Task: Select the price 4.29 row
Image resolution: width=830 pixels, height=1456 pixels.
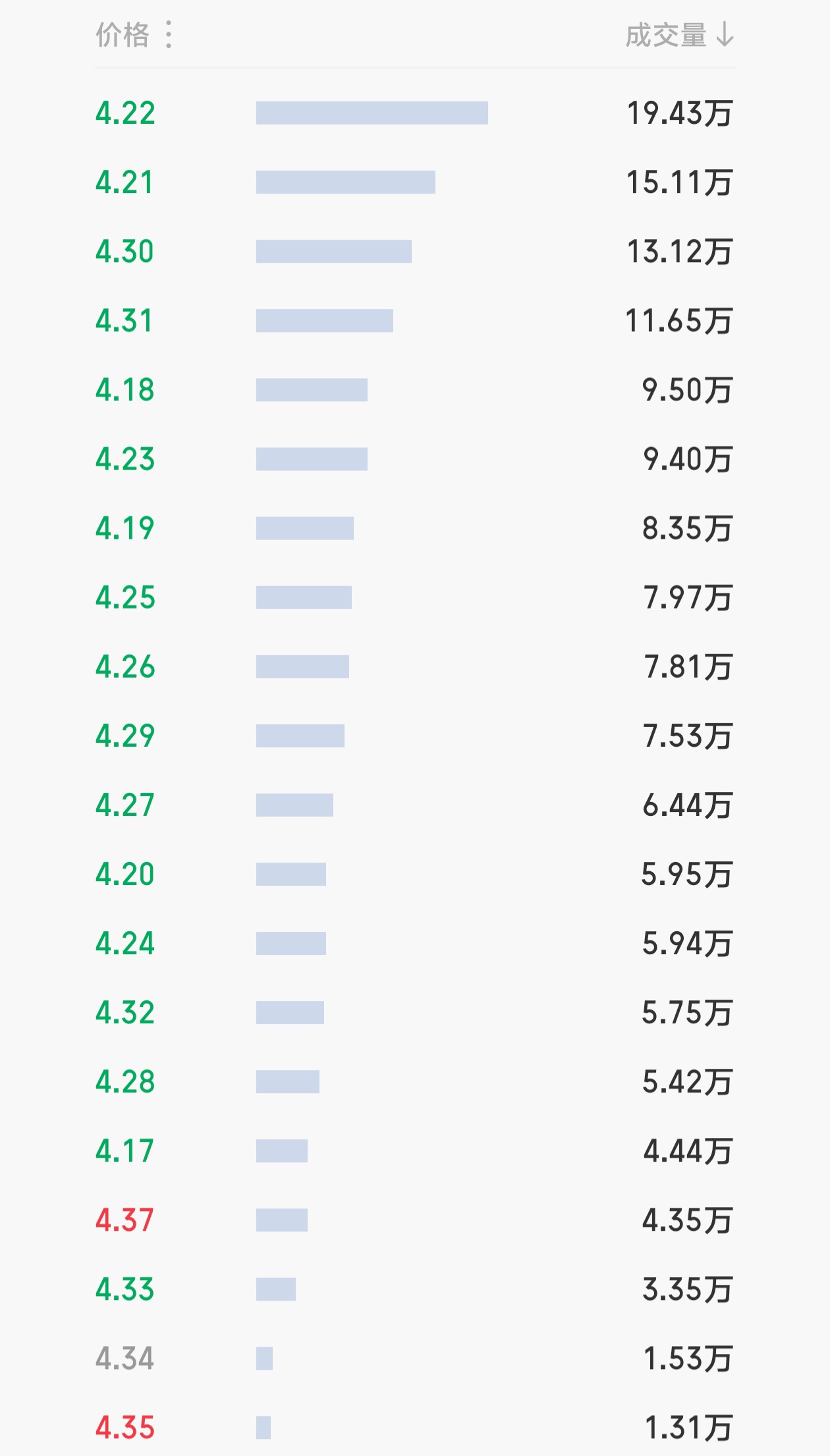Action: pyautogui.click(x=415, y=736)
